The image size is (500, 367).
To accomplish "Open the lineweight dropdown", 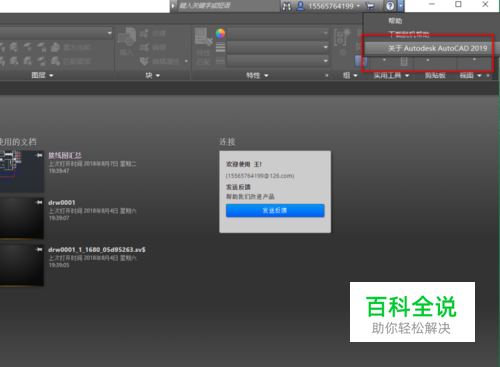I will (x=326, y=47).
